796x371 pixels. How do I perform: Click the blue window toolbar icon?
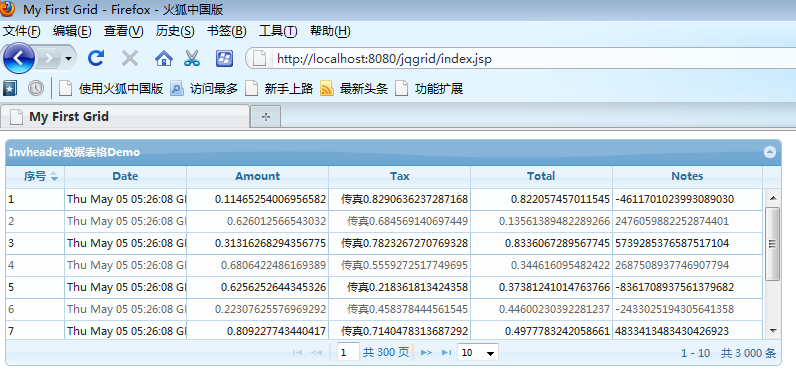point(224,58)
